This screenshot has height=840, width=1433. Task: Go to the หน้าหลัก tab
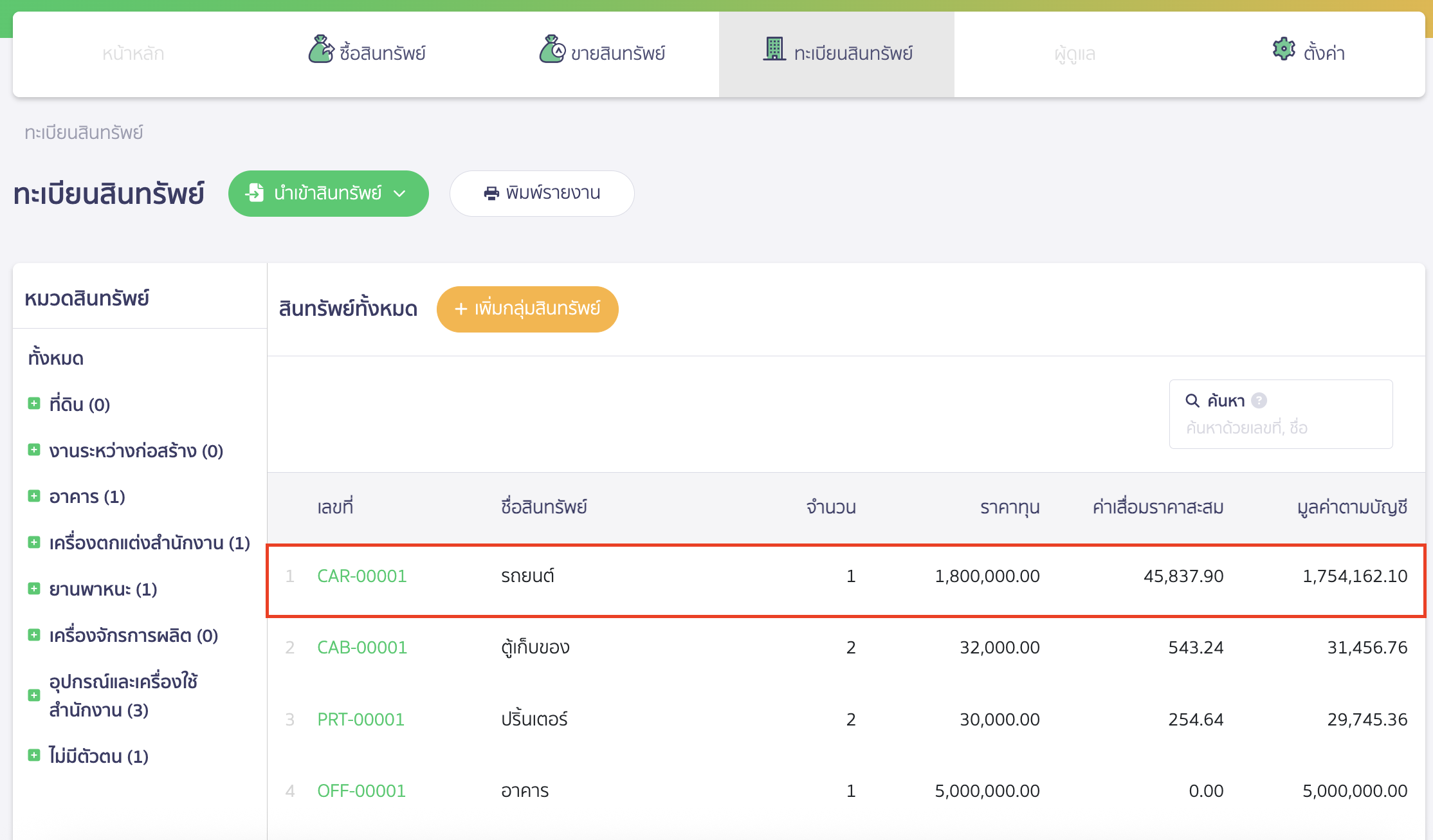tap(133, 53)
